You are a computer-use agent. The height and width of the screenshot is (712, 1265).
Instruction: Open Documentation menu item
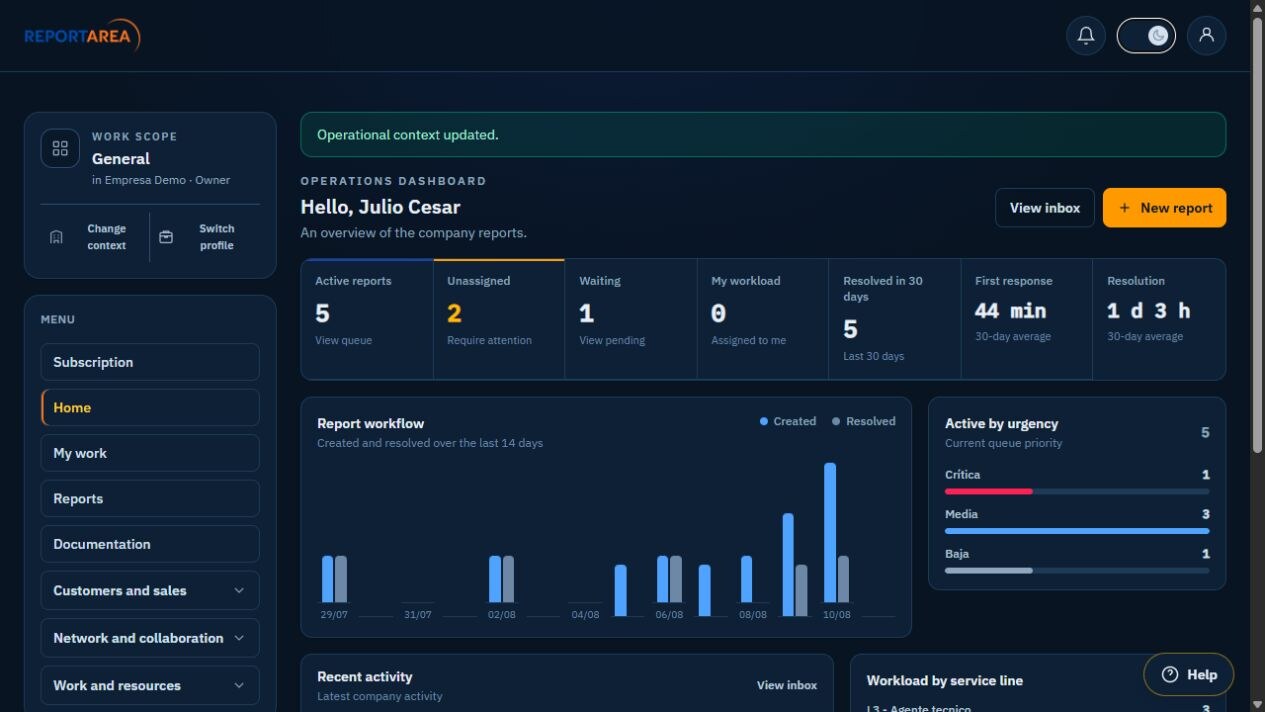pos(150,544)
